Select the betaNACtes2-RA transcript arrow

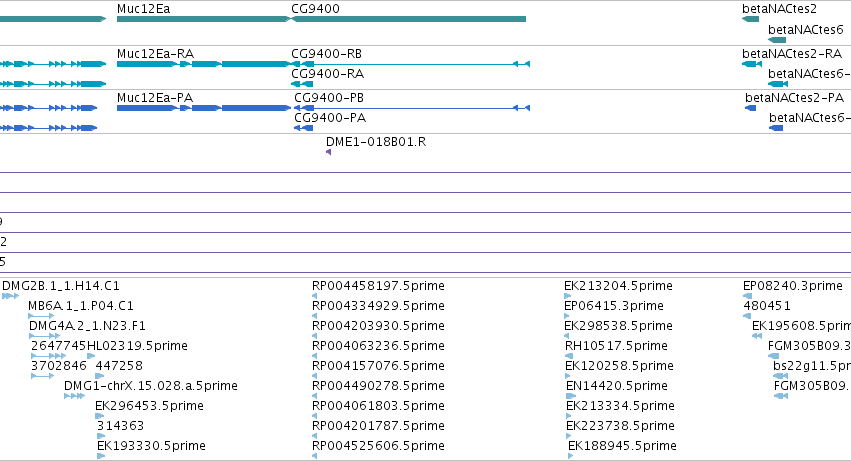point(752,64)
